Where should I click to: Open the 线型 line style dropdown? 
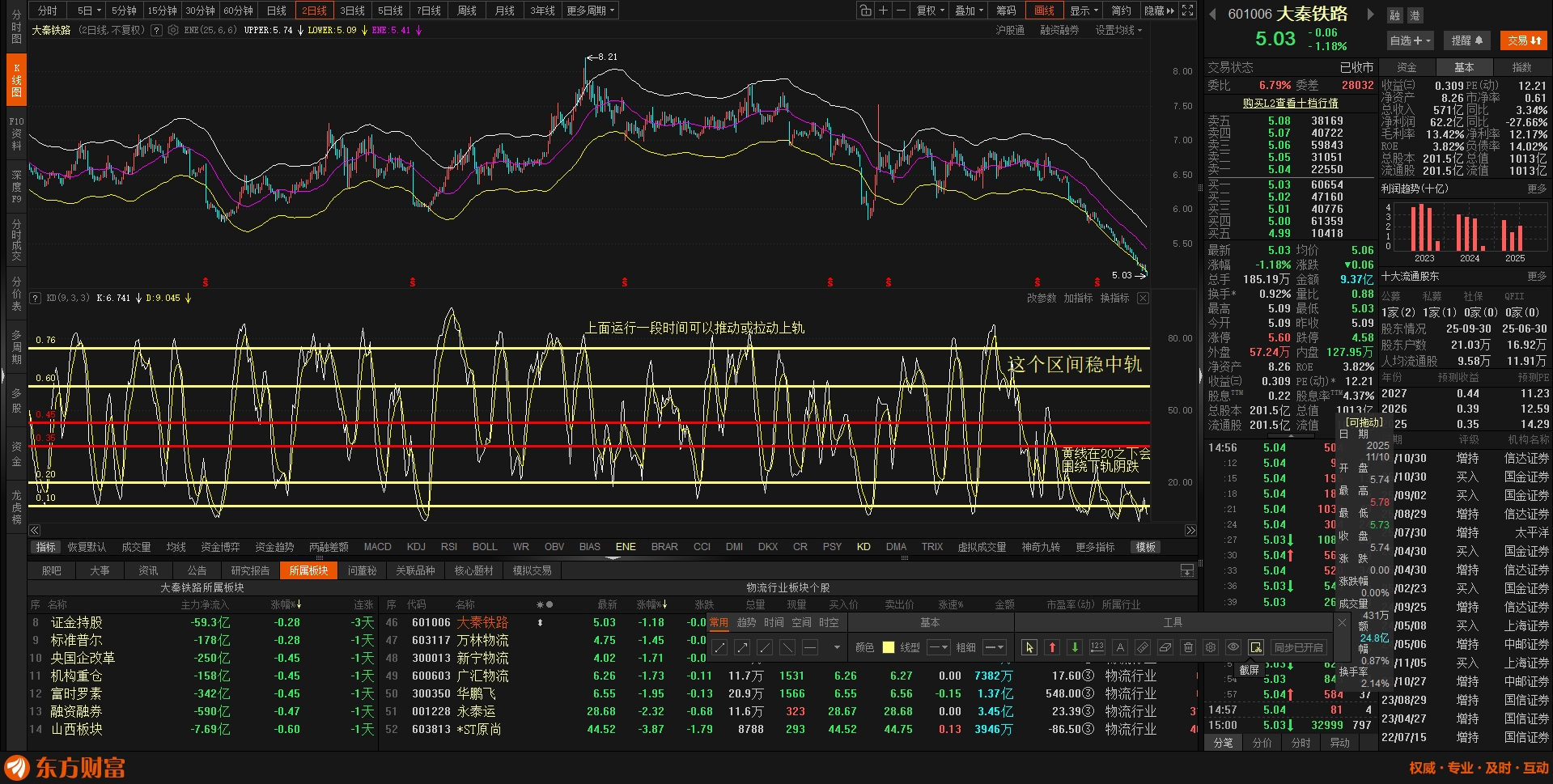click(x=939, y=647)
